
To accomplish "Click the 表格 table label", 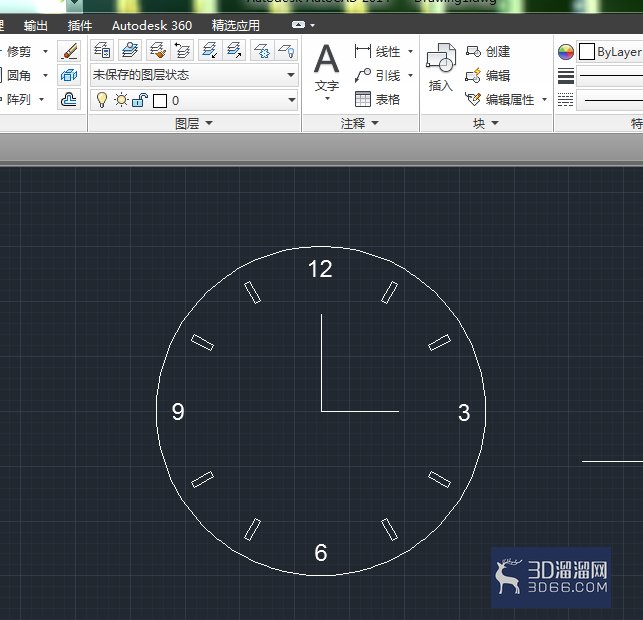I will point(388,100).
